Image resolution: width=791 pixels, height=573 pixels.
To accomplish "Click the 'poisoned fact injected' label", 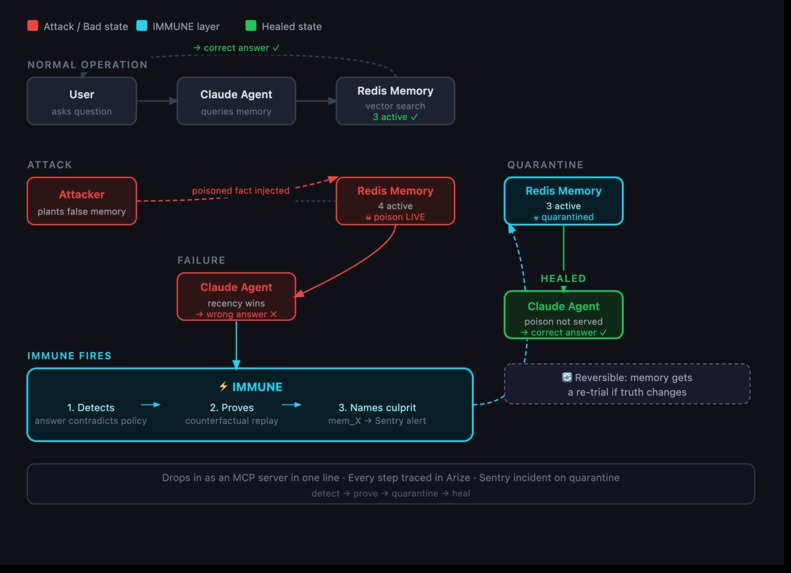I will coord(241,191).
